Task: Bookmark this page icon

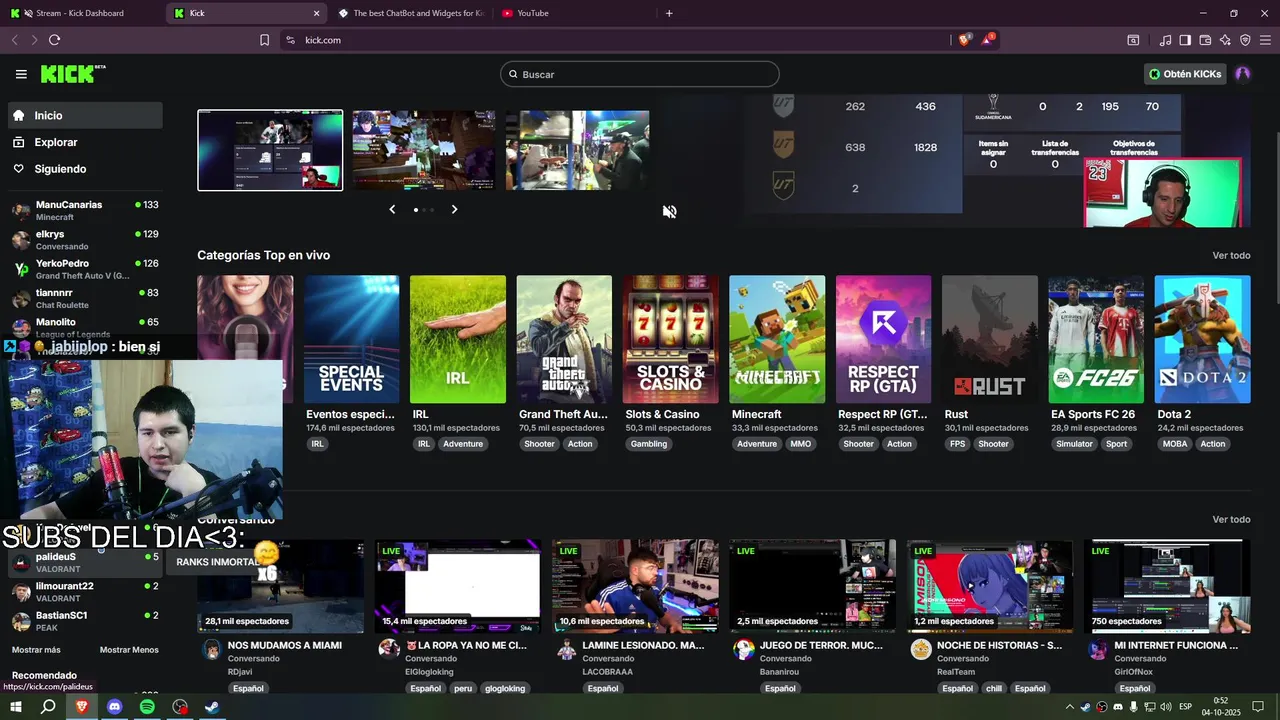Action: click(264, 40)
